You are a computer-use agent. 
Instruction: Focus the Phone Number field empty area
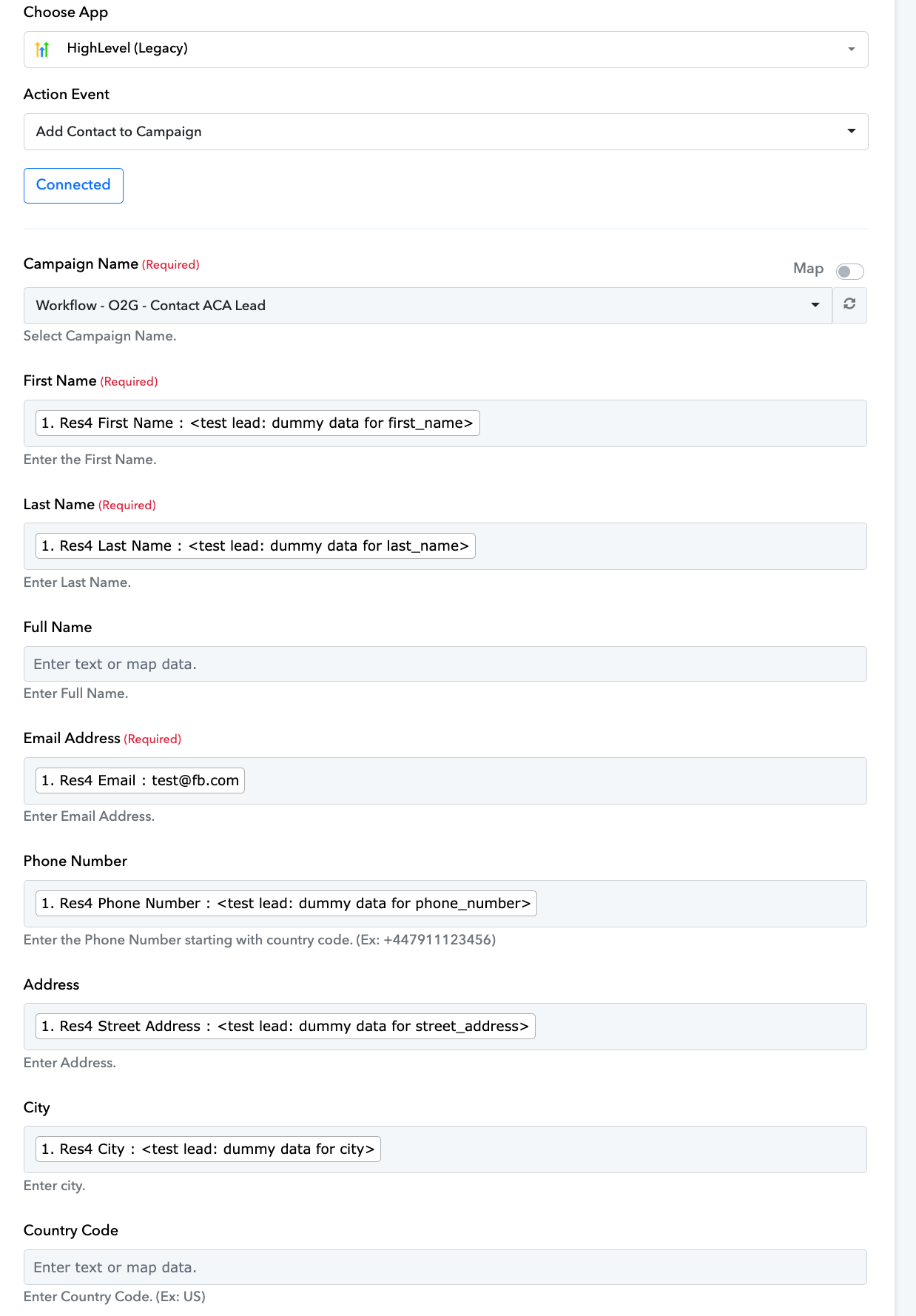point(701,904)
